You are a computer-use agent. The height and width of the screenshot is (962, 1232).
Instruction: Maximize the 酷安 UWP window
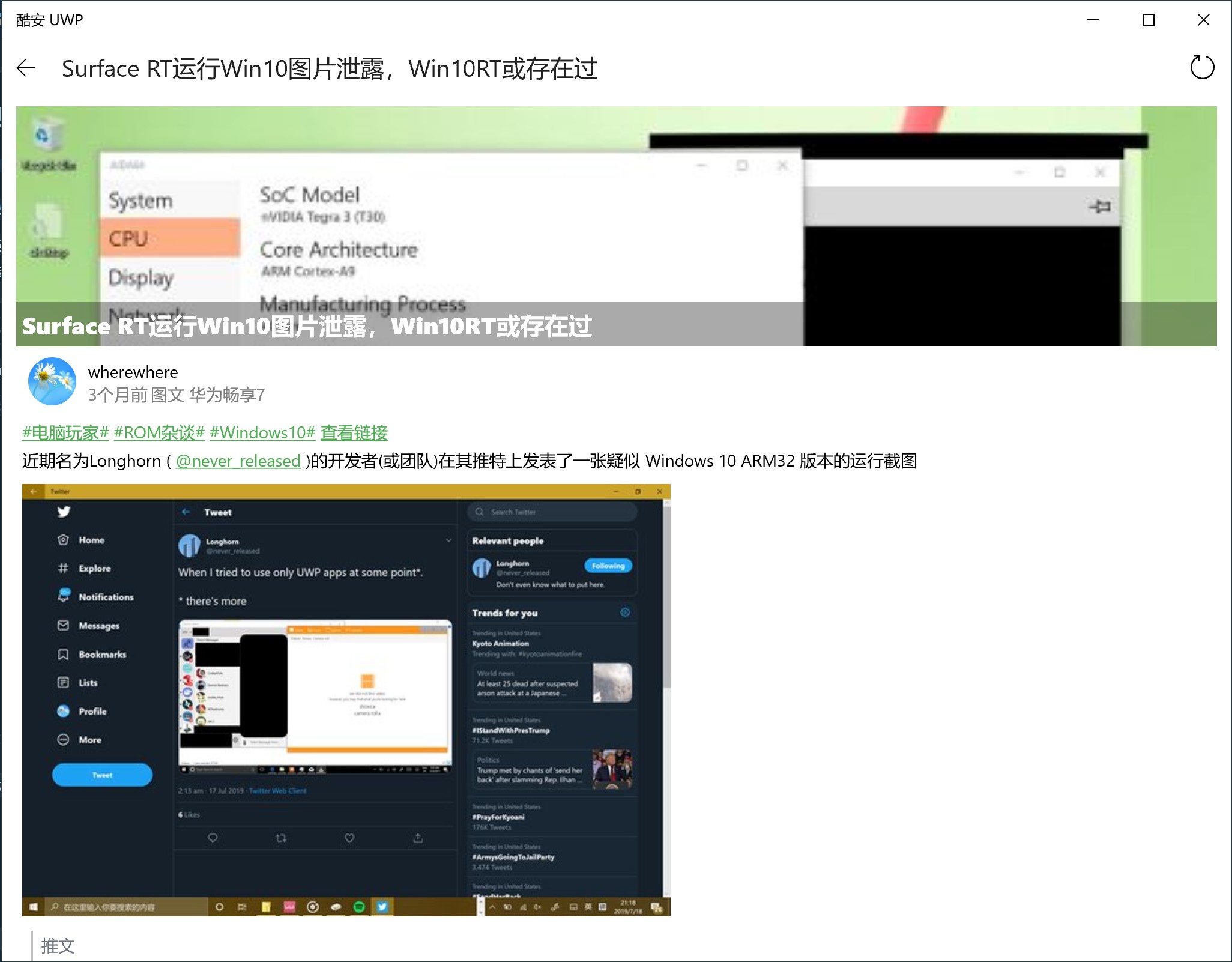[1148, 20]
